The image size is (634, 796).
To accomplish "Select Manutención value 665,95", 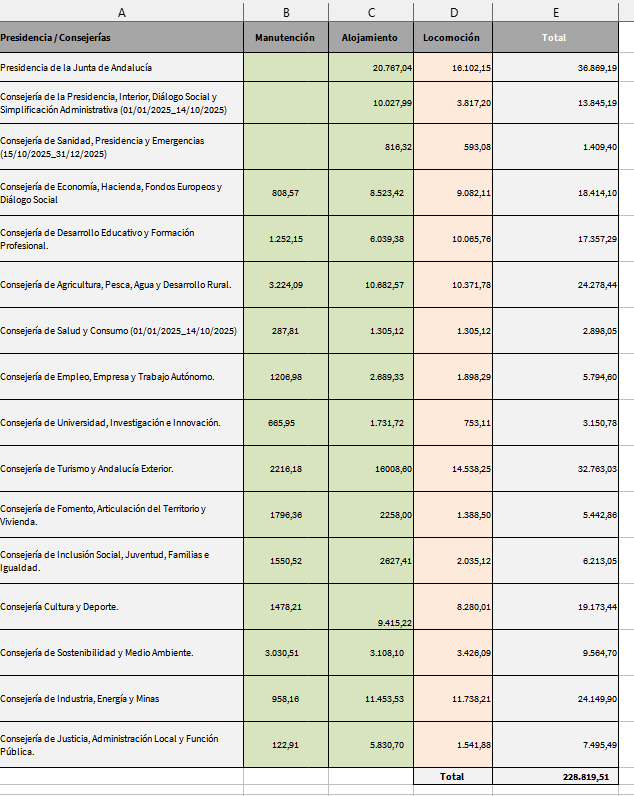I will (x=286, y=423).
